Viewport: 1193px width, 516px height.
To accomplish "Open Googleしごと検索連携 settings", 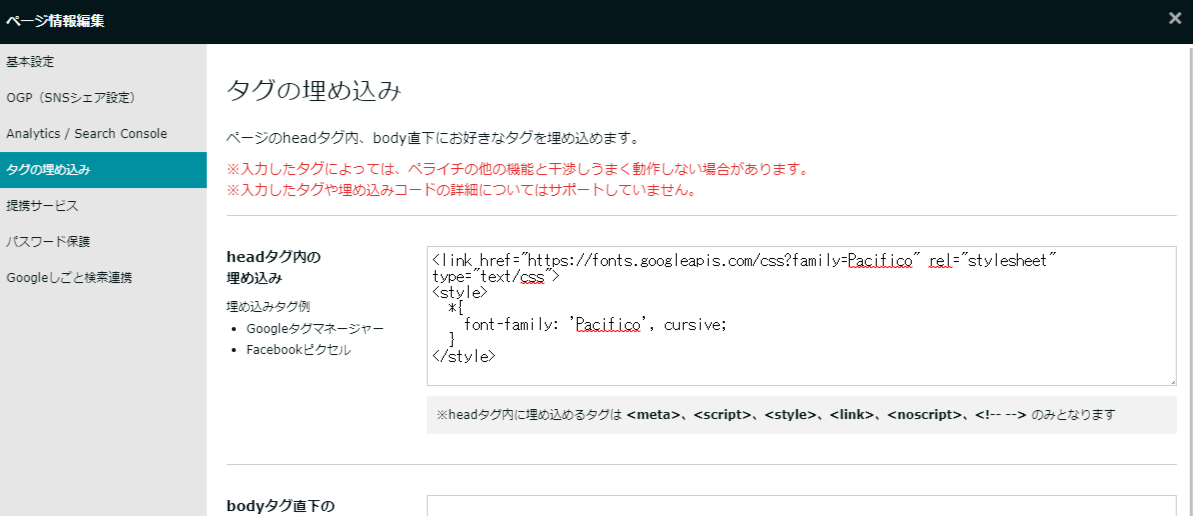I will (x=103, y=278).
